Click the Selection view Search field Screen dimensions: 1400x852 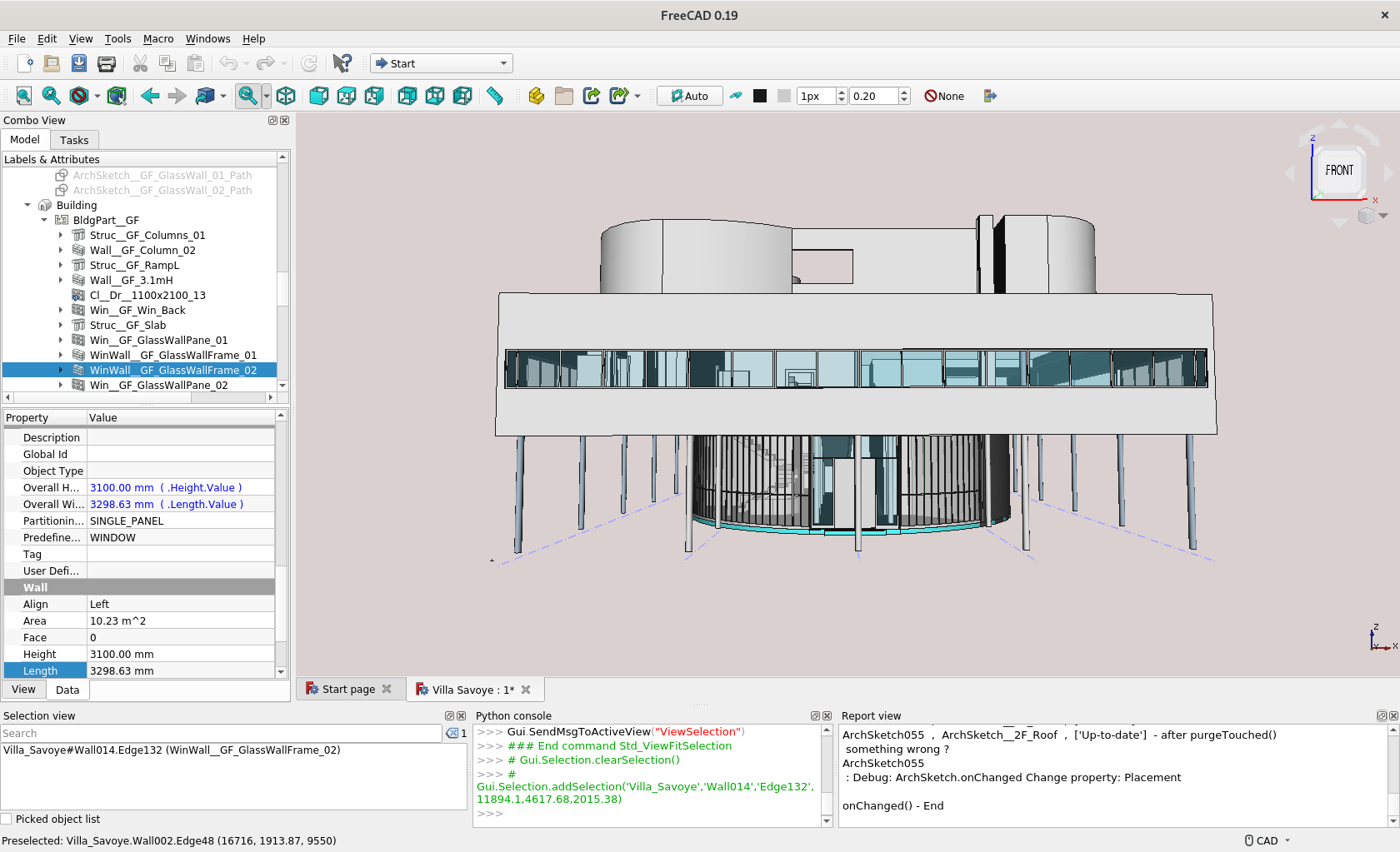click(221, 734)
